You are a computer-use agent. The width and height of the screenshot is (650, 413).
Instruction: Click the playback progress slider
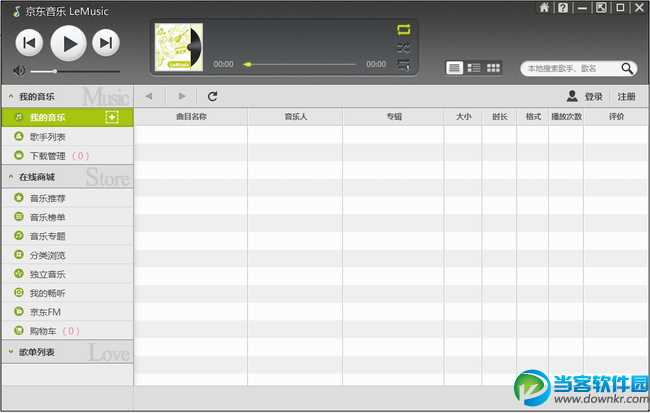click(299, 64)
